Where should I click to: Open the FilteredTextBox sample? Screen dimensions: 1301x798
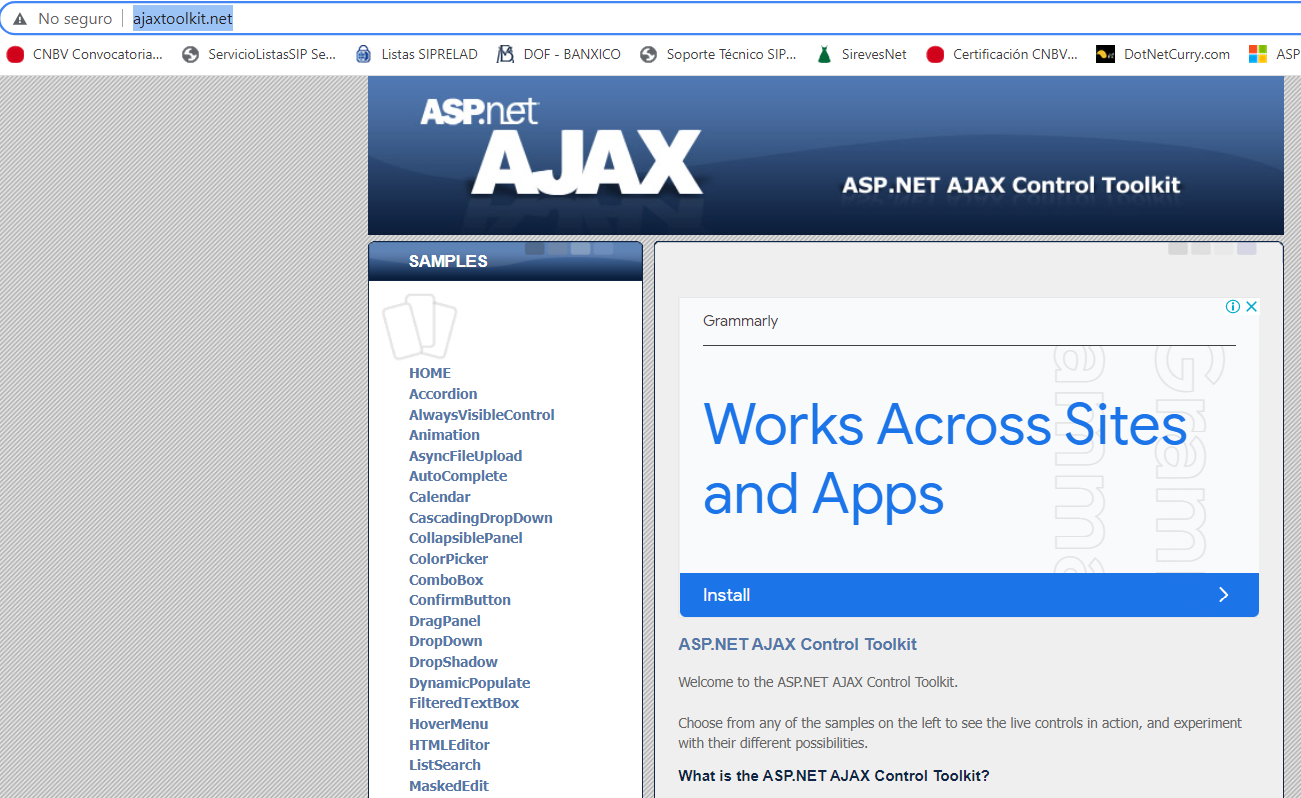464,703
